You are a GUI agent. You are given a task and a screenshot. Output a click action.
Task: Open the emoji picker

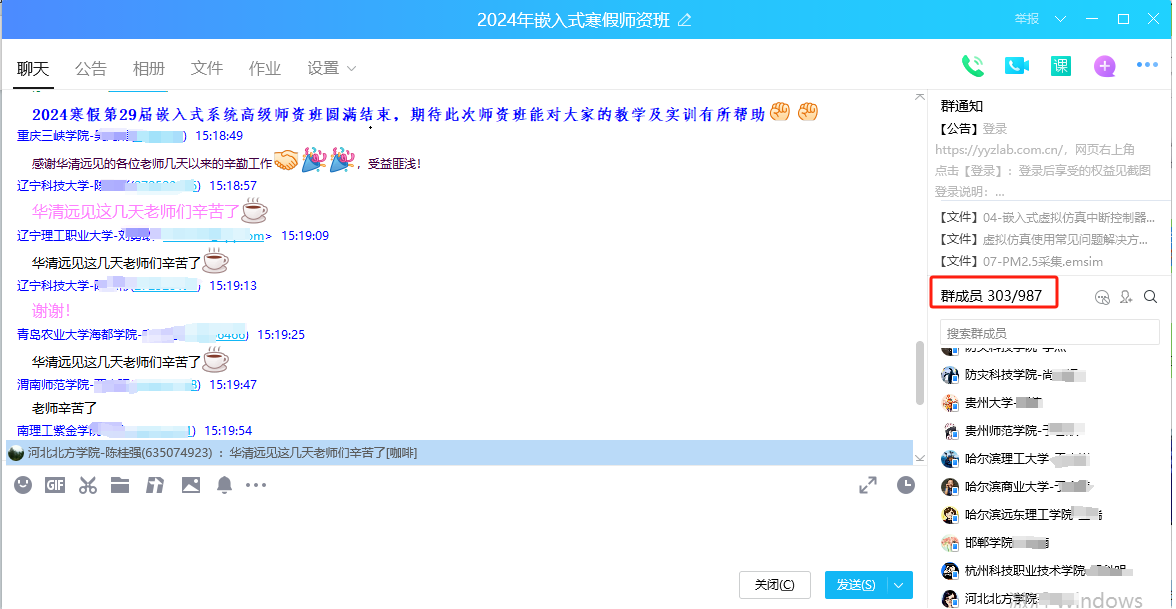pyautogui.click(x=23, y=485)
